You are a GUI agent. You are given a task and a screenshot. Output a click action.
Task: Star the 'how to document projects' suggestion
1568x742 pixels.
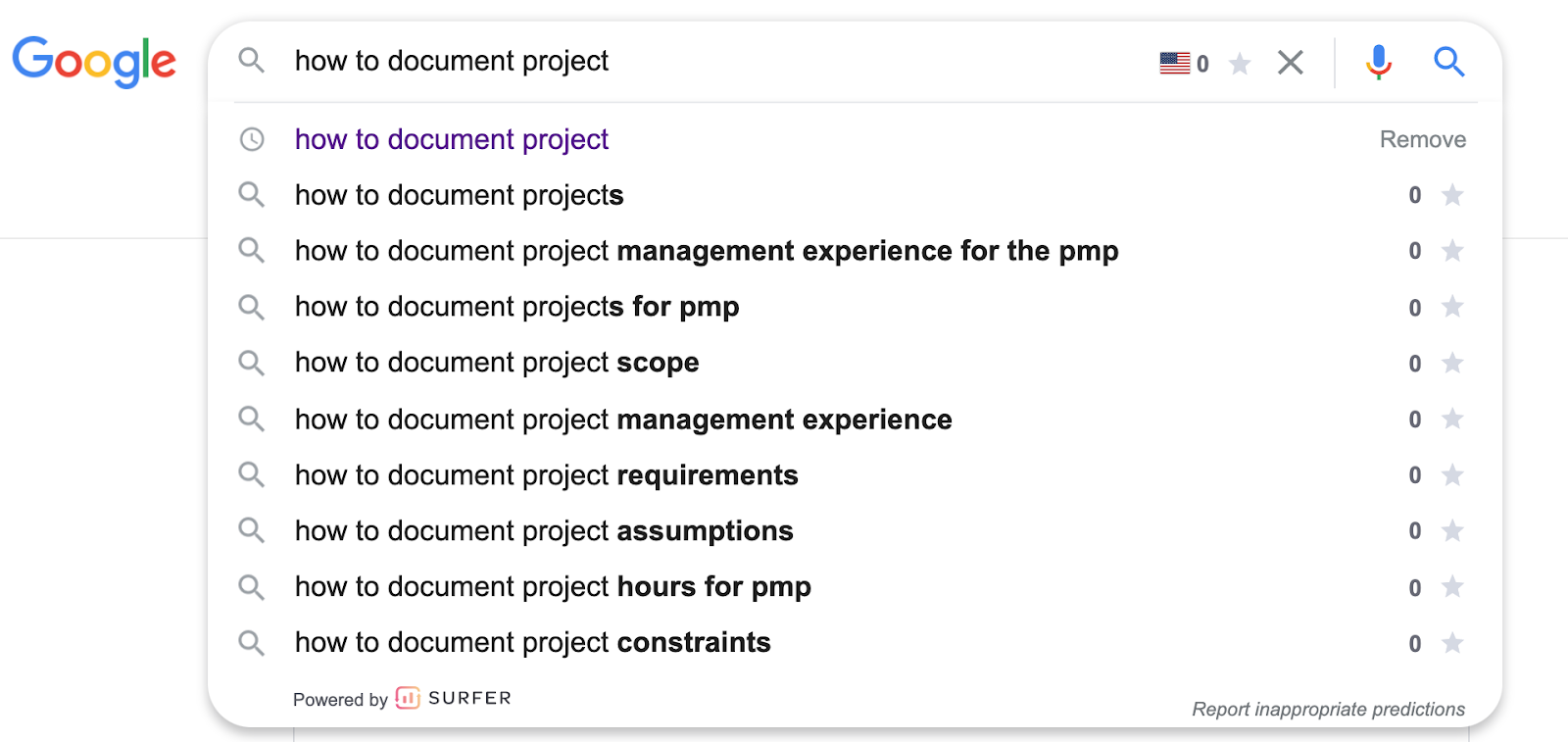[1452, 195]
